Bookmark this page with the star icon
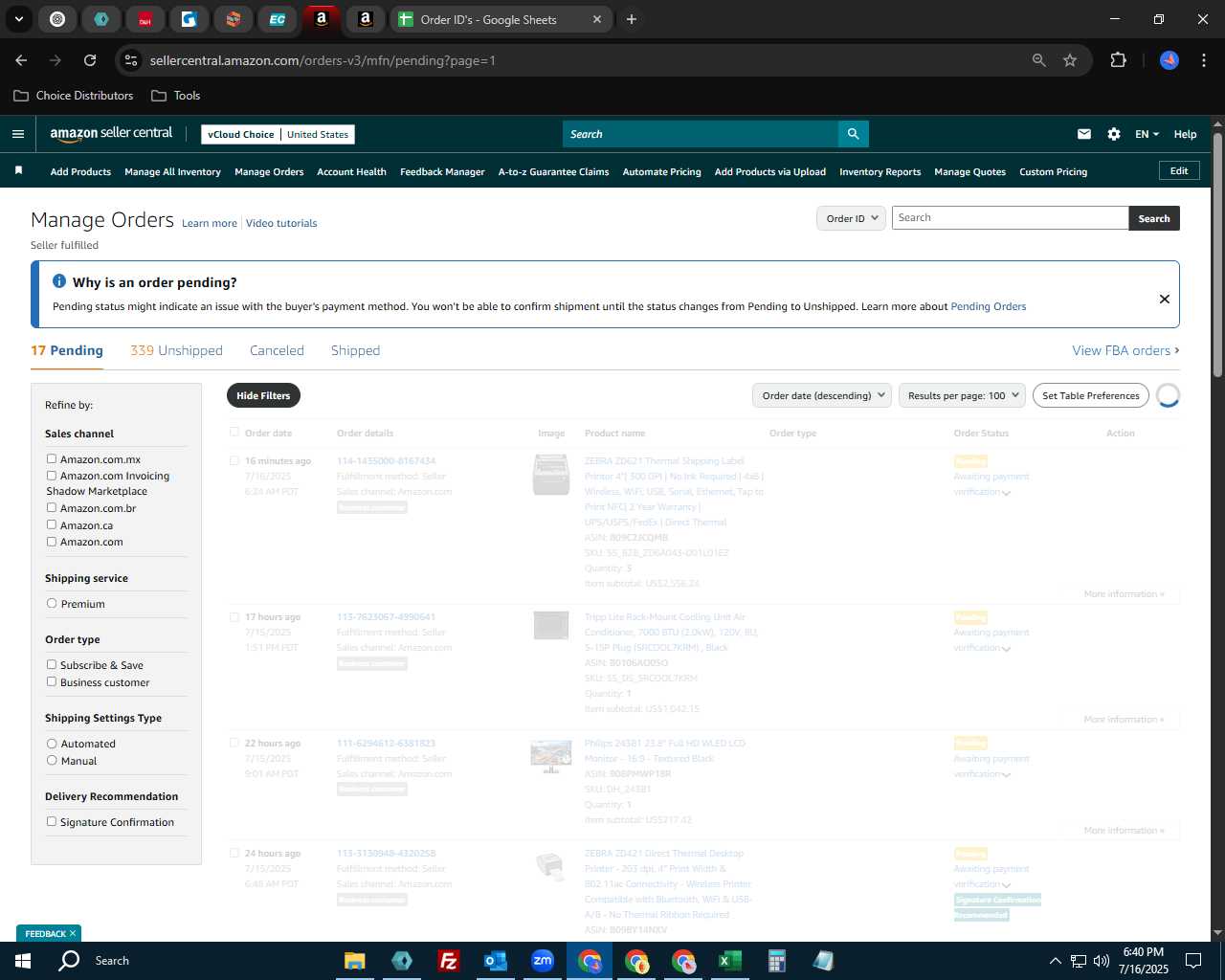The image size is (1225, 980). tap(1070, 60)
